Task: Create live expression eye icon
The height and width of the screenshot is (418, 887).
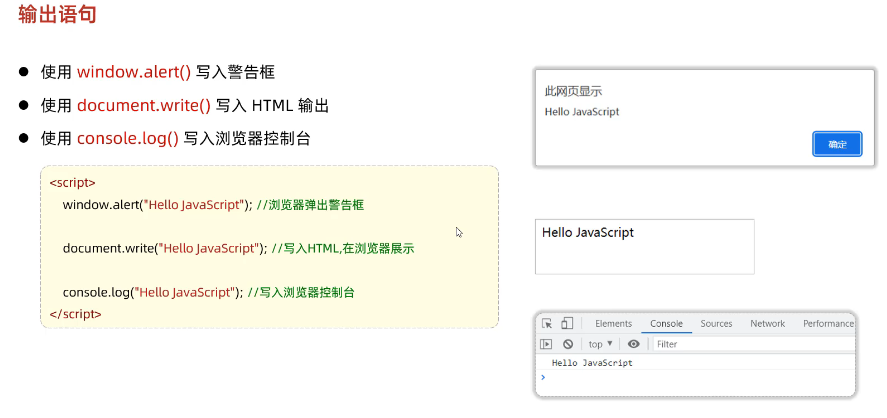Action: [x=634, y=344]
